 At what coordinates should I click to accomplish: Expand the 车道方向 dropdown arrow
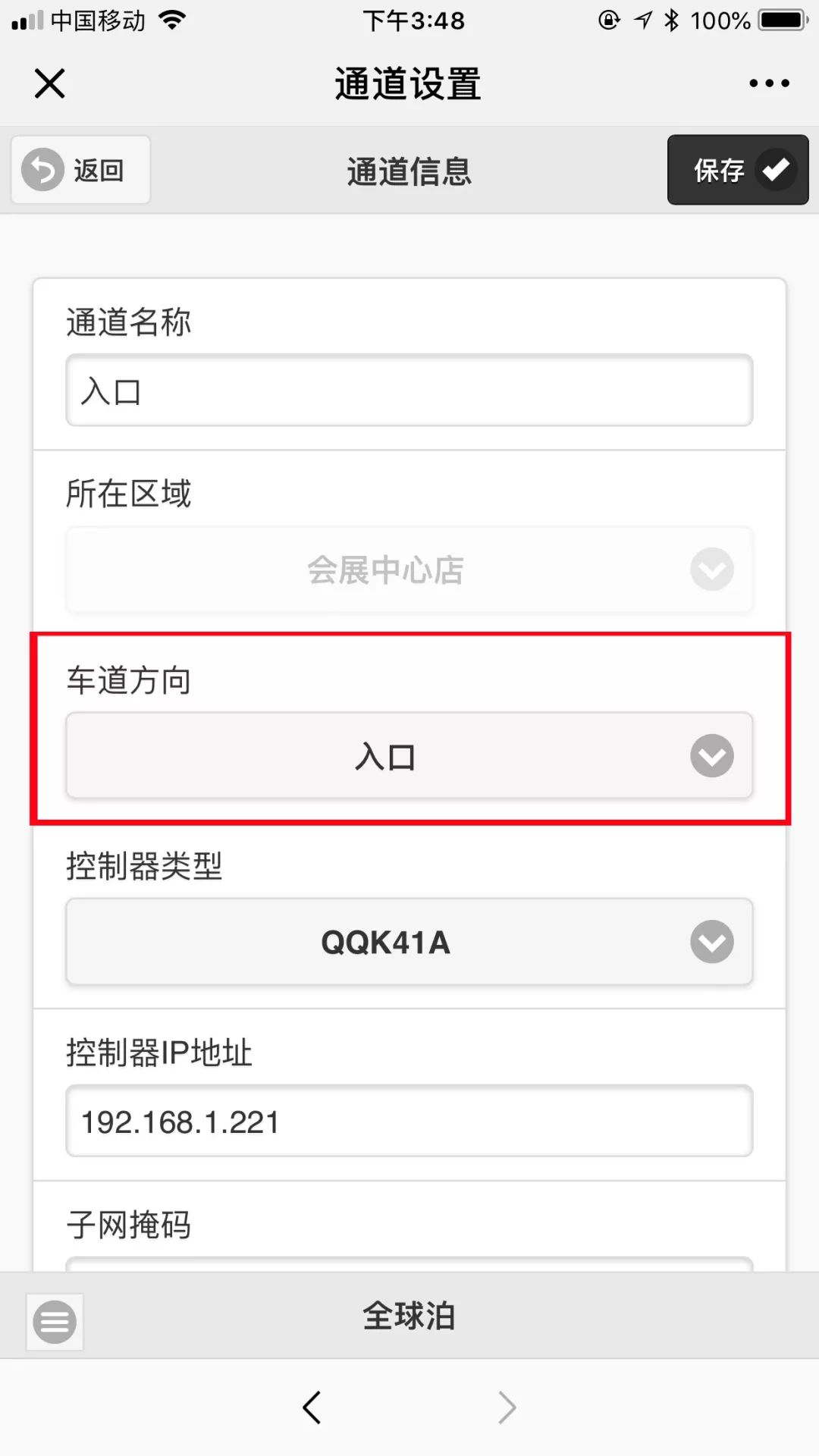click(x=712, y=755)
